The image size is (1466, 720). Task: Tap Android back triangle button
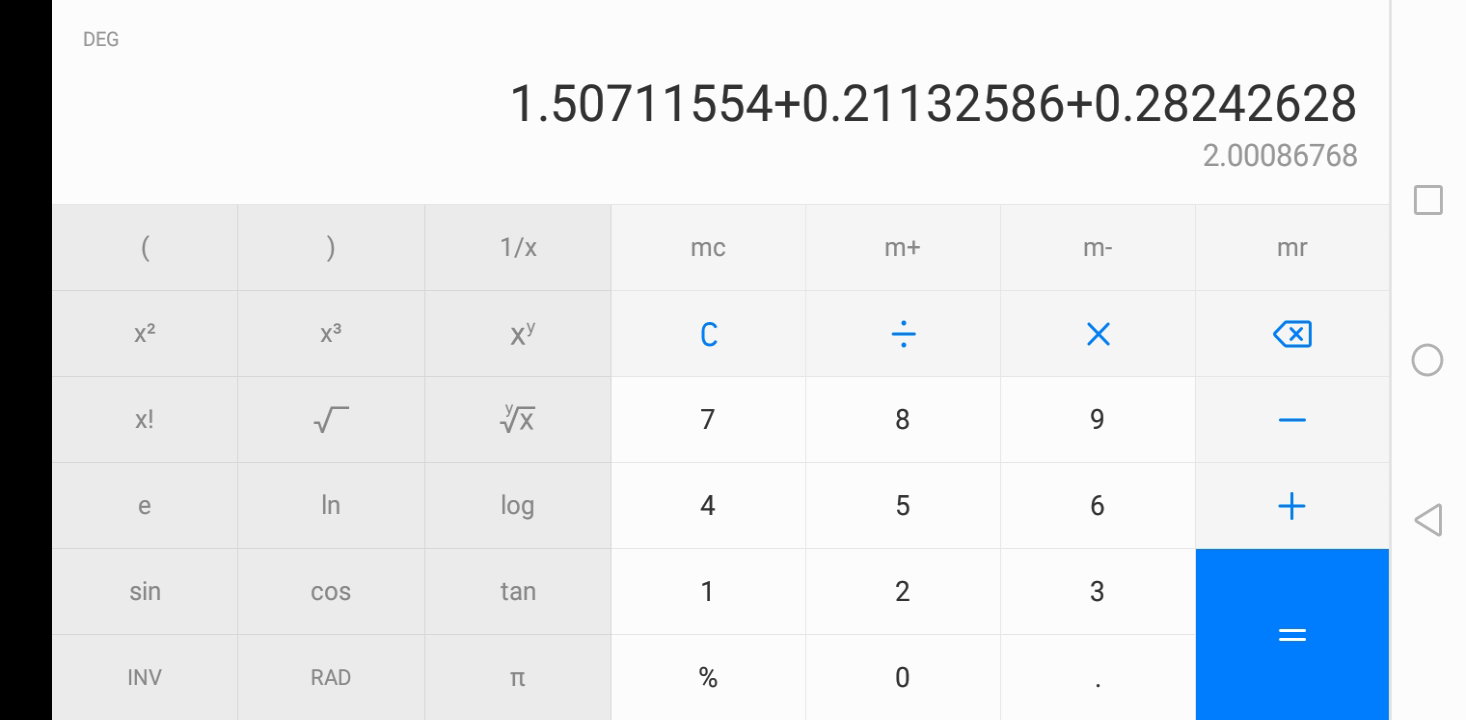tap(1428, 520)
